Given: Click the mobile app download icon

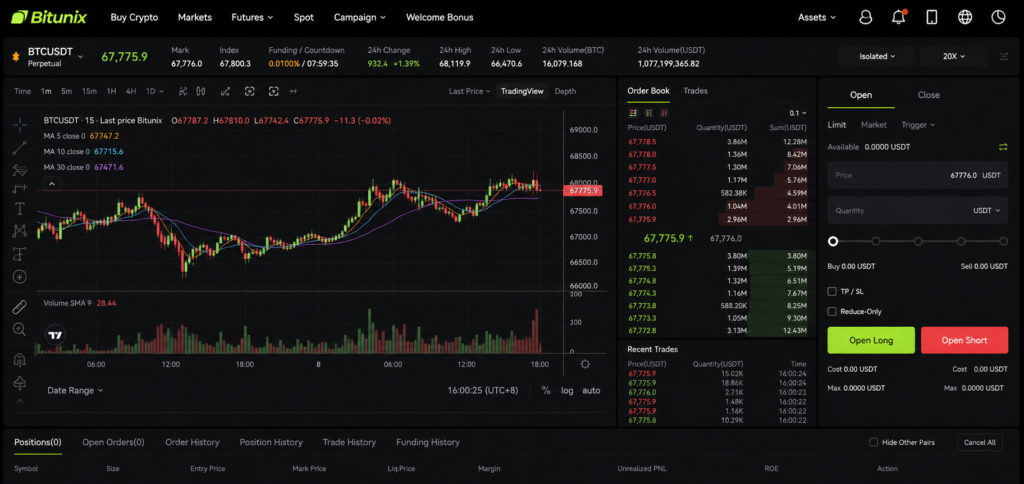Looking at the screenshot, I should (x=932, y=18).
